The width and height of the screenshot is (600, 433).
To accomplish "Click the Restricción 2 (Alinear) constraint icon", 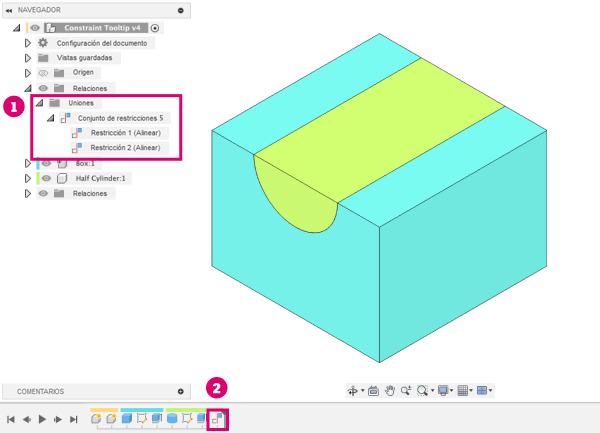I will point(77,148).
